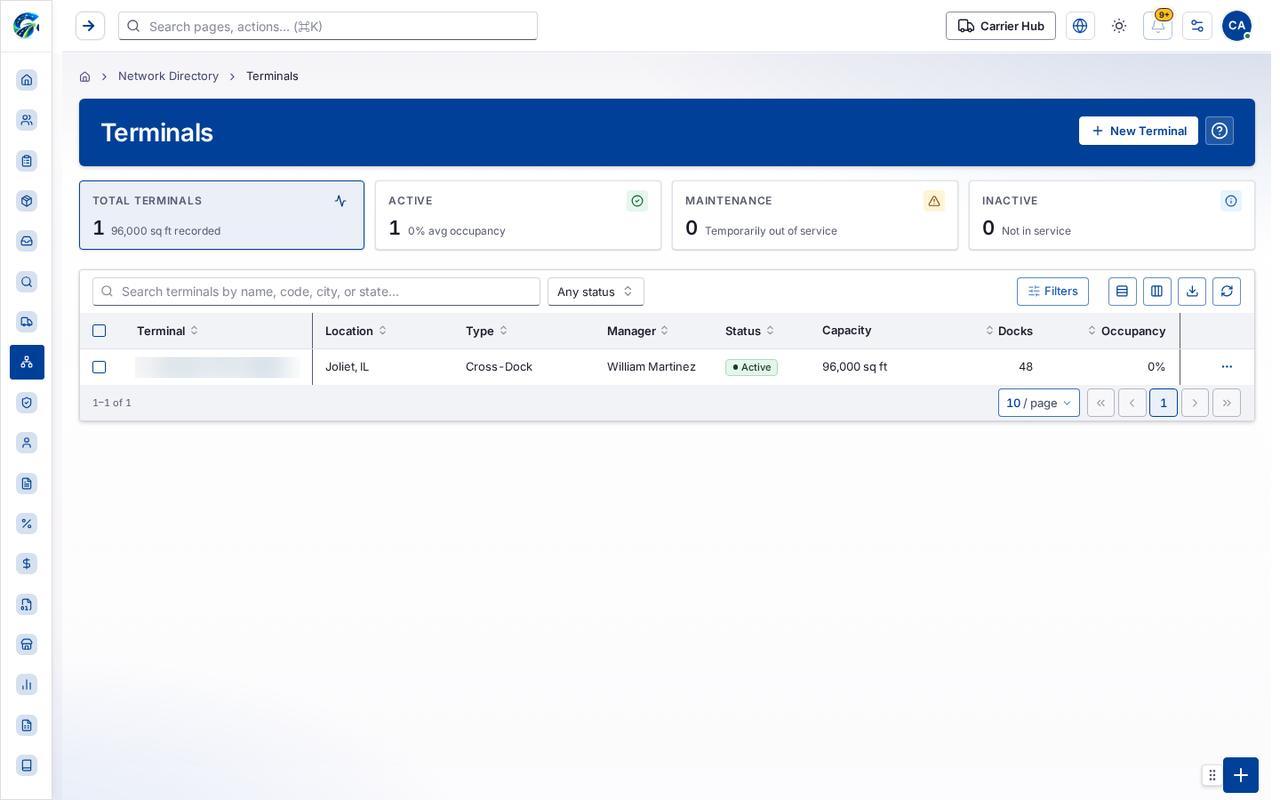
Task: Toggle the light theme sun icon
Action: (x=1119, y=26)
